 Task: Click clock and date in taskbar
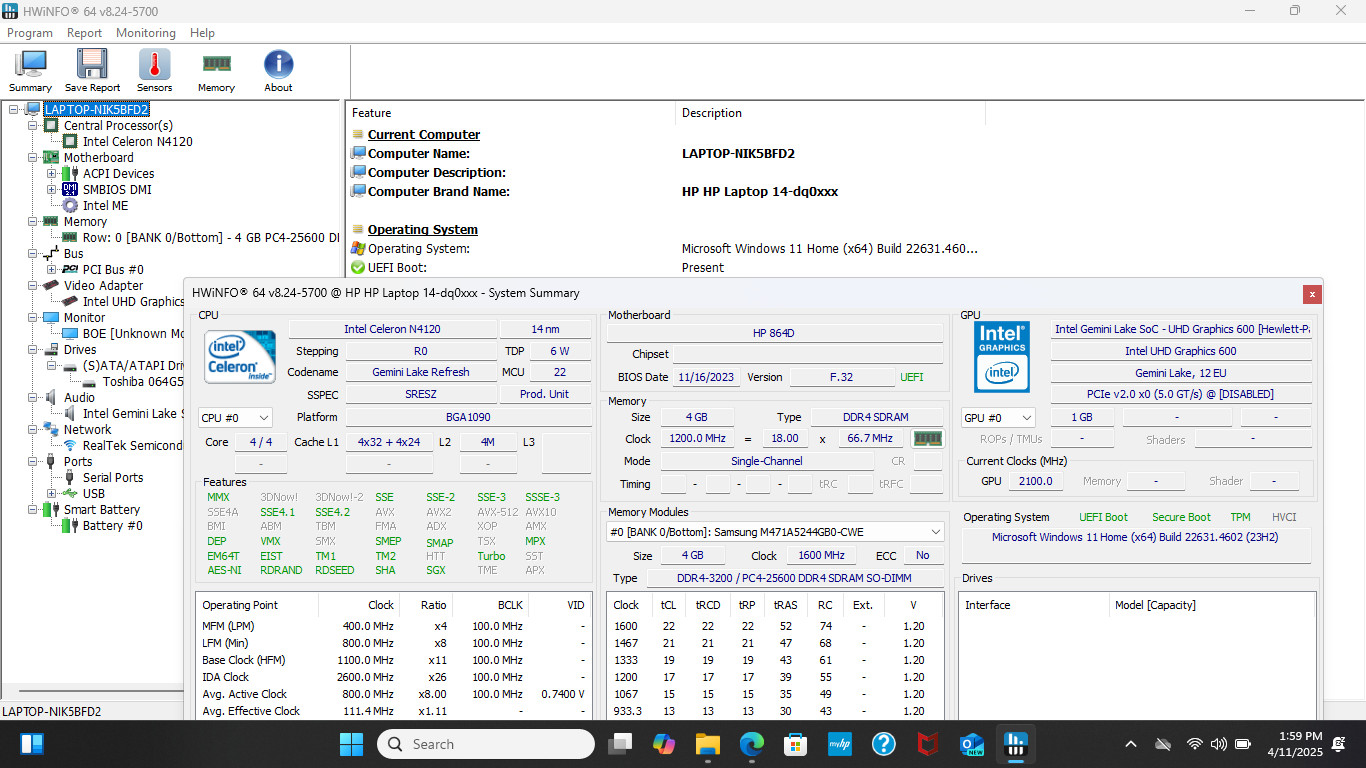[1294, 744]
